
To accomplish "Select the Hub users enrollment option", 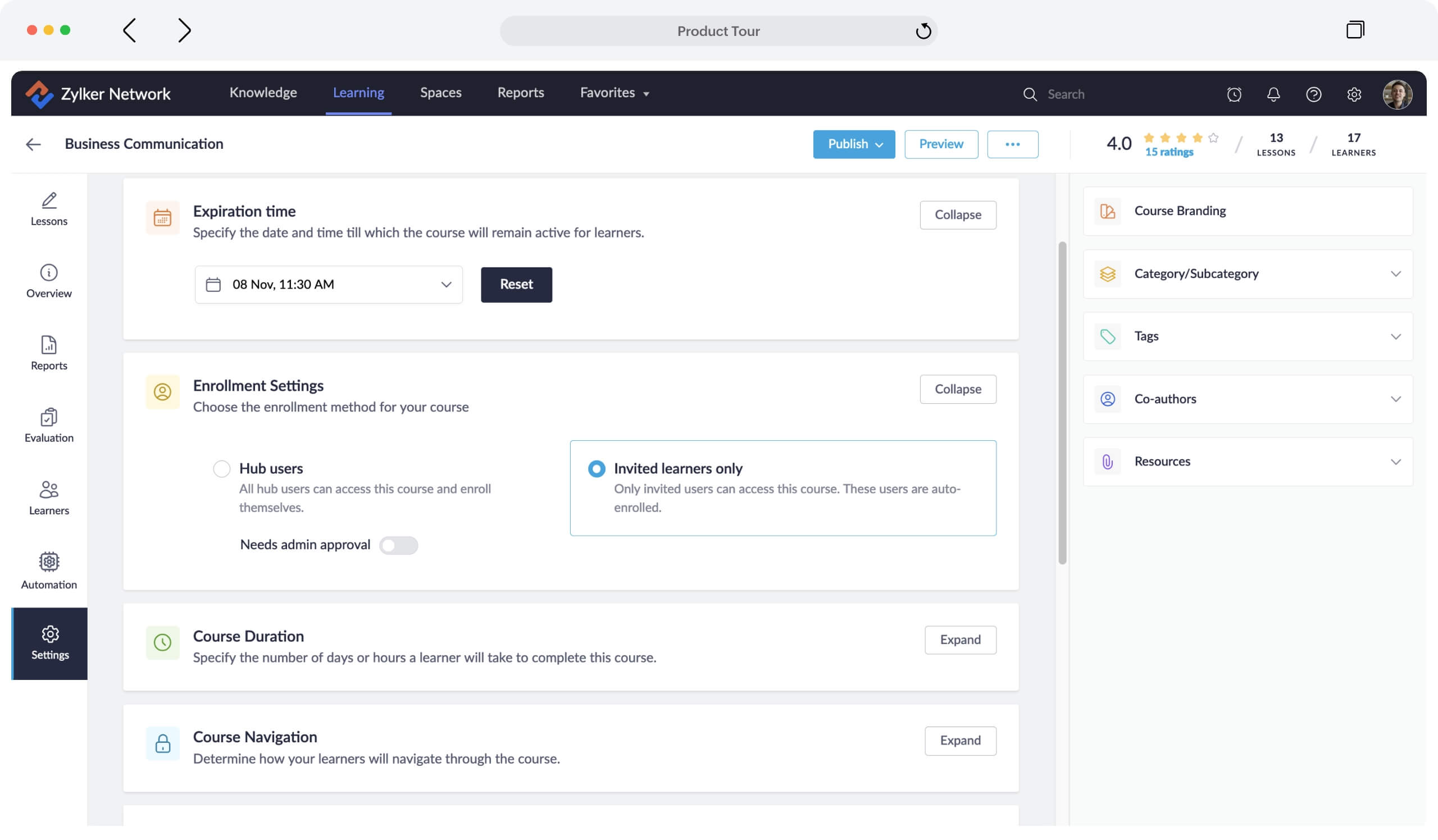I will pyautogui.click(x=222, y=469).
